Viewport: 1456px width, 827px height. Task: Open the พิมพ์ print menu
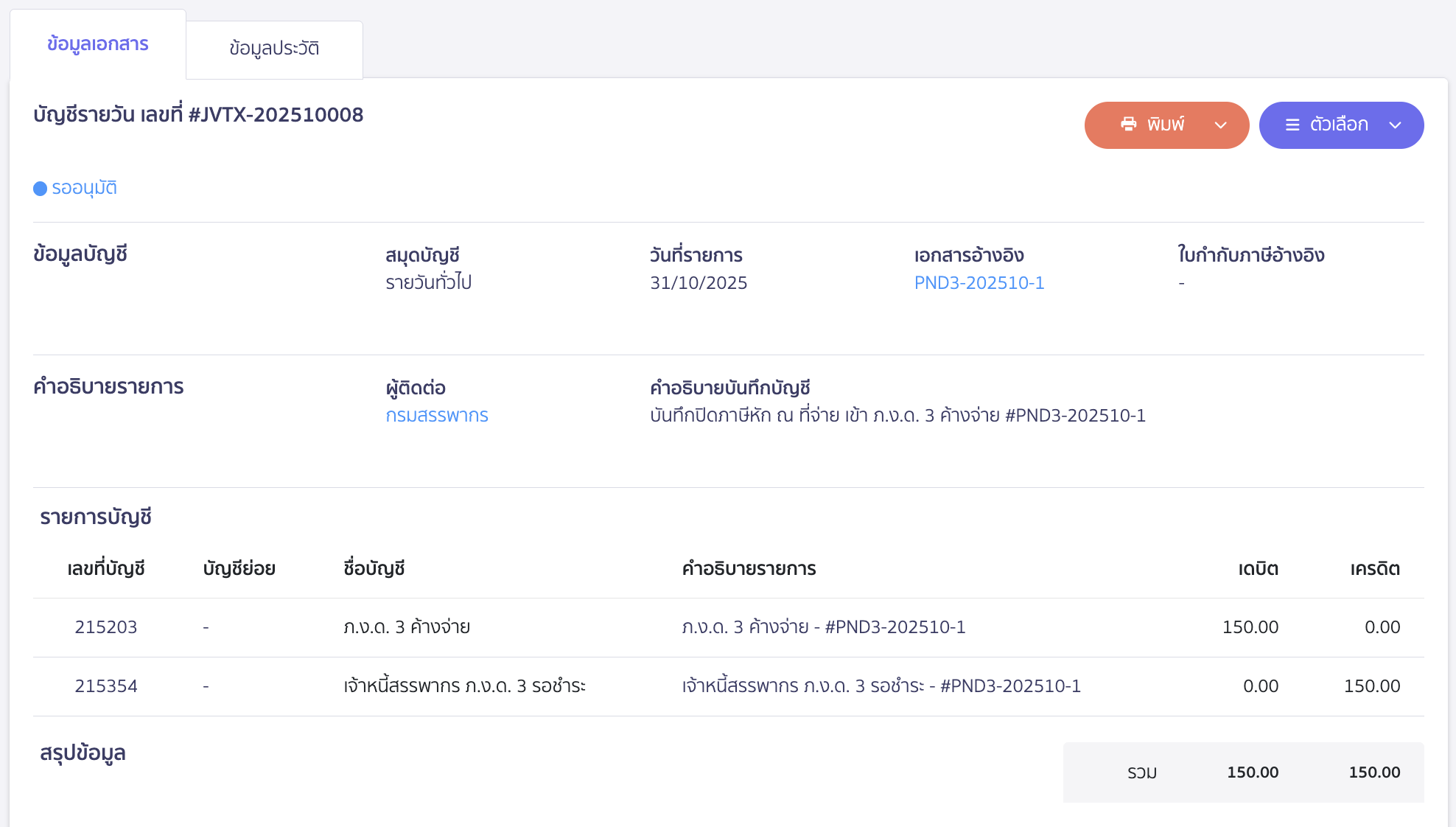click(1166, 125)
